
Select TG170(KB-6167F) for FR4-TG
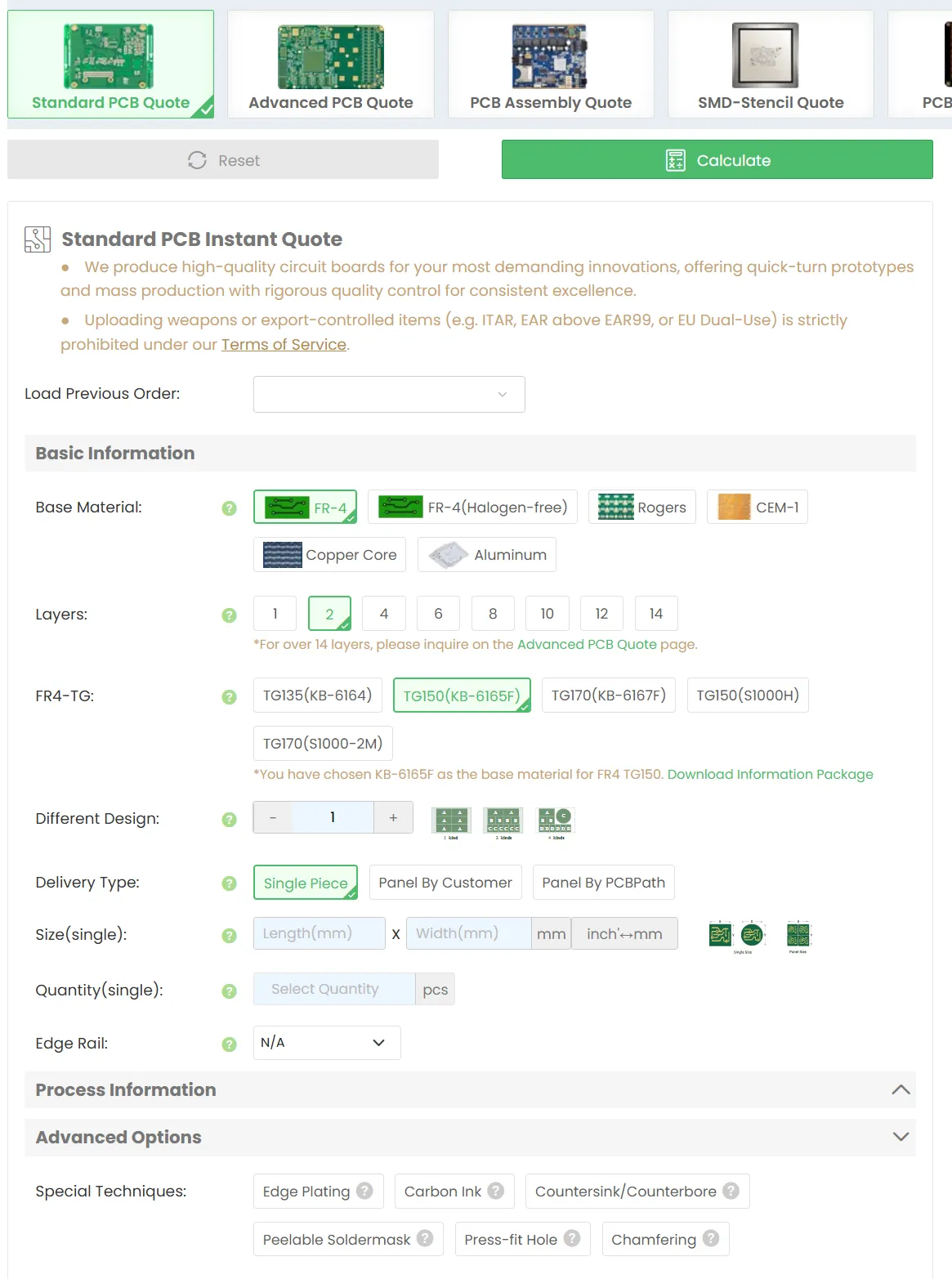608,695
